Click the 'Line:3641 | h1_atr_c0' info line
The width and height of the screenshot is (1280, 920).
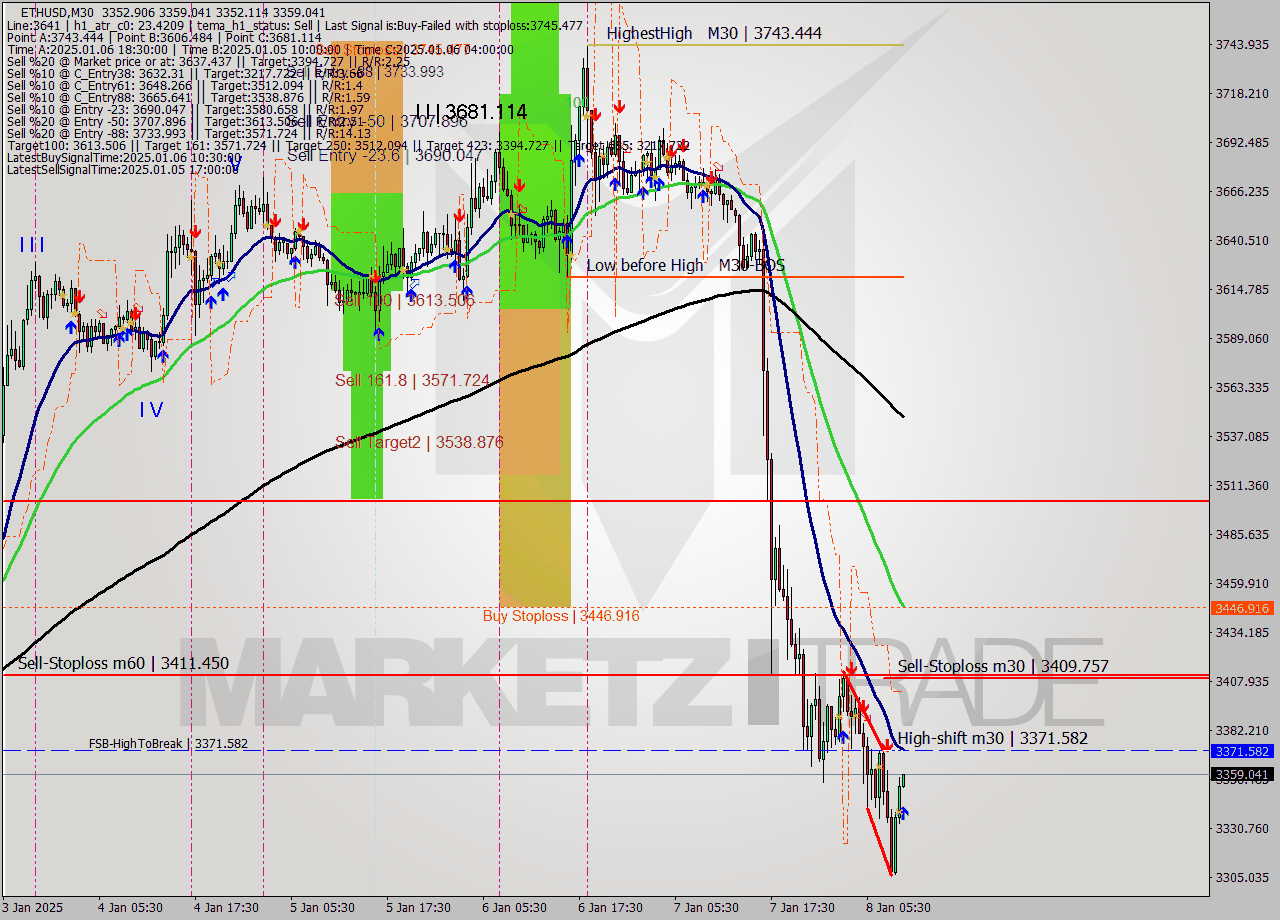[295, 25]
